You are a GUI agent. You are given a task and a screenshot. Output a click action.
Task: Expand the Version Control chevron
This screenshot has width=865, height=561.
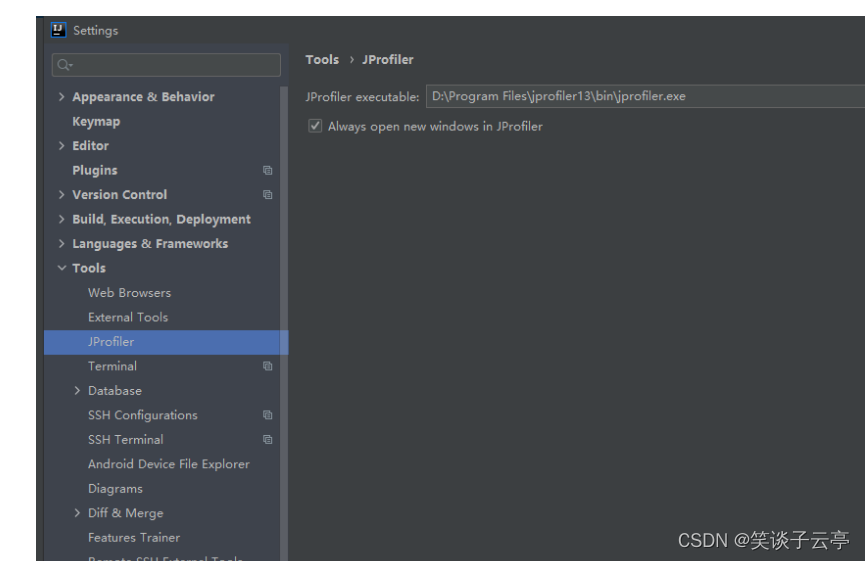point(61,195)
